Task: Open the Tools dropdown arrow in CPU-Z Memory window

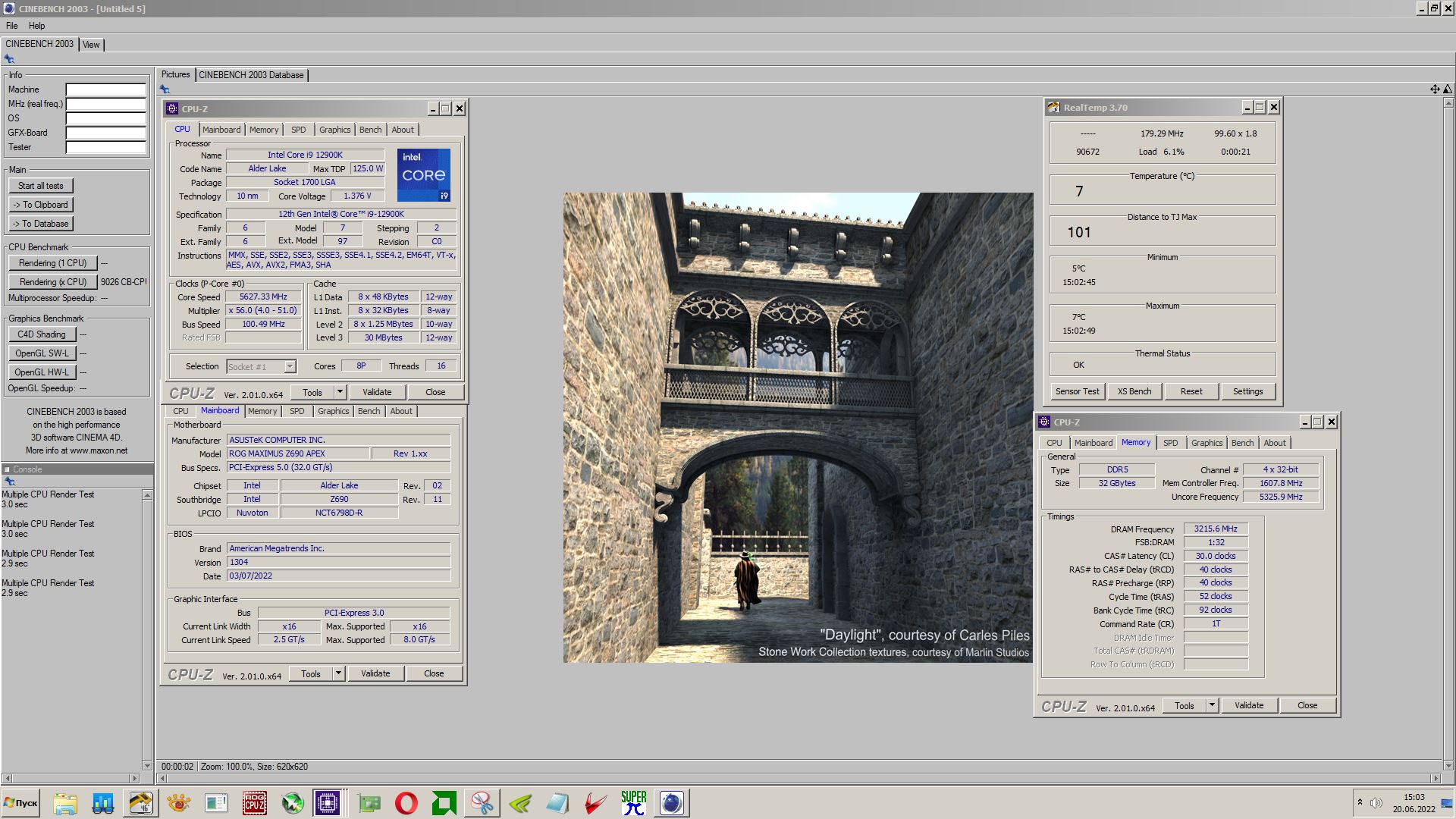Action: (x=1213, y=705)
